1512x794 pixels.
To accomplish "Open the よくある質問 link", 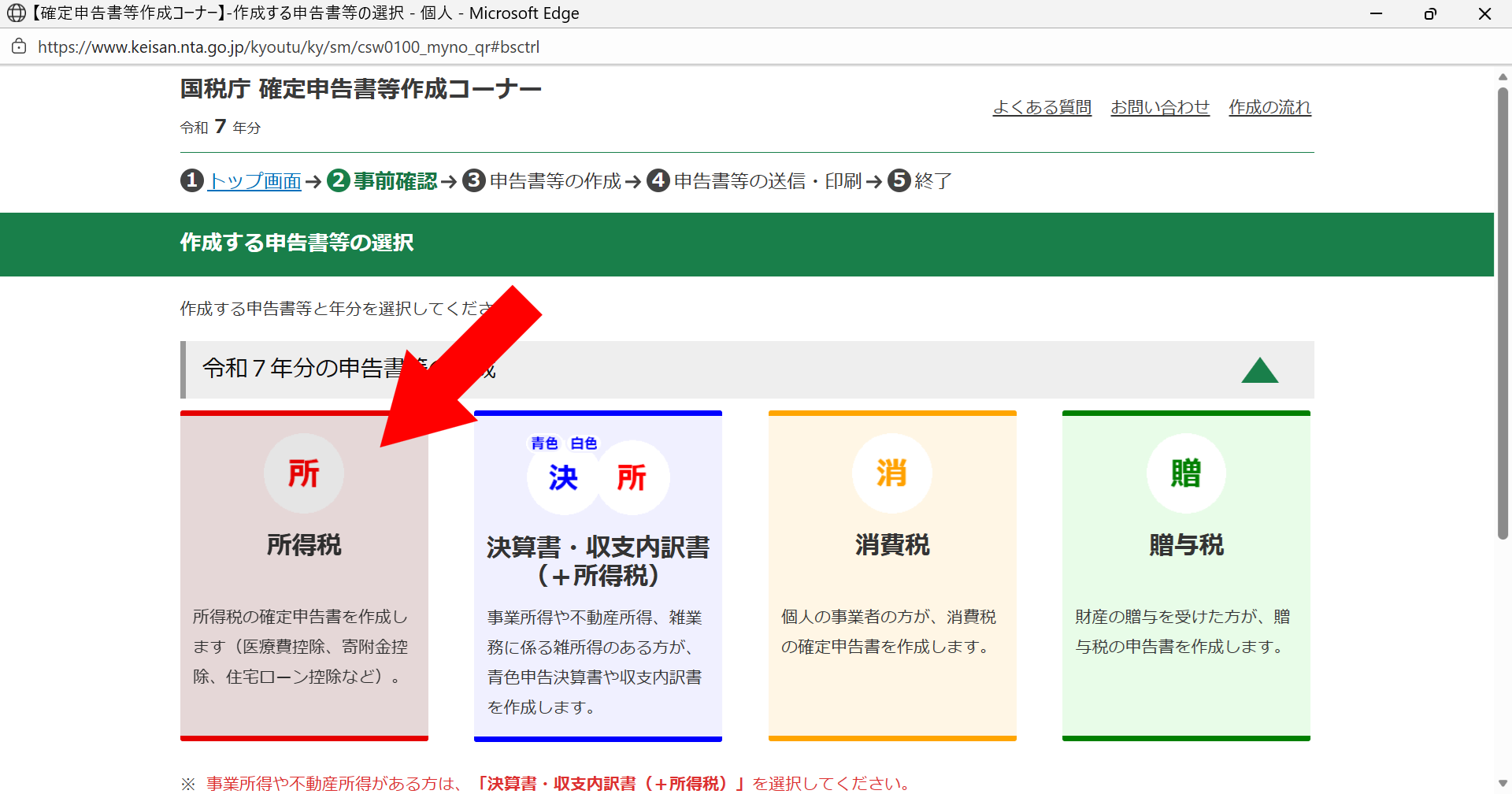I will pyautogui.click(x=1042, y=107).
